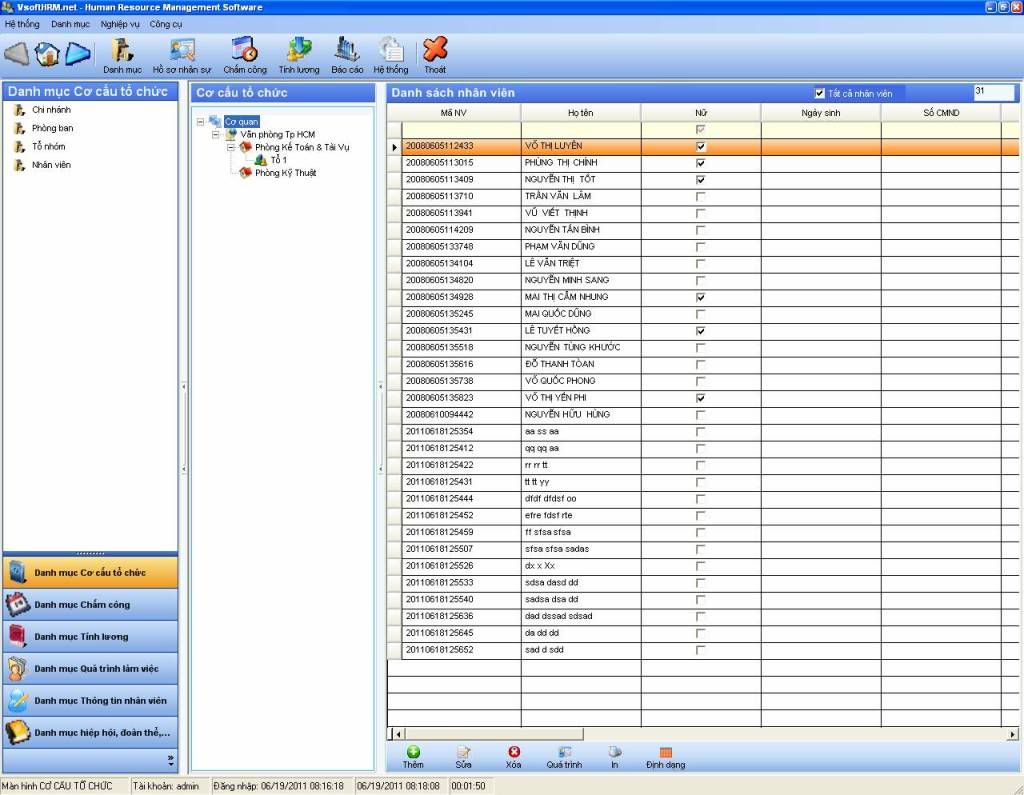This screenshot has width=1024, height=795.
Task: Click the Thêm add icon
Action: [413, 757]
